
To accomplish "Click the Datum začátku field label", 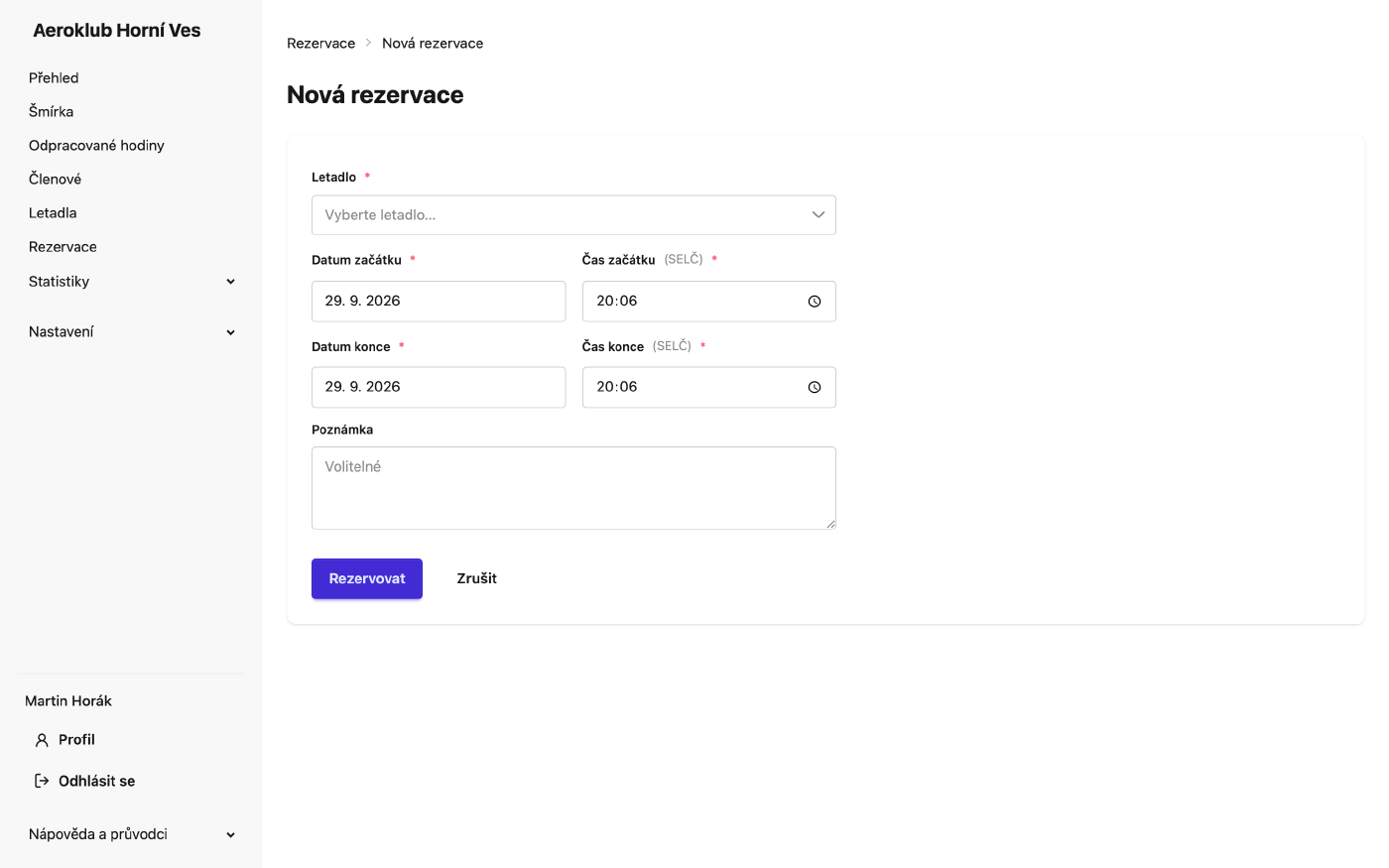I will tap(356, 260).
